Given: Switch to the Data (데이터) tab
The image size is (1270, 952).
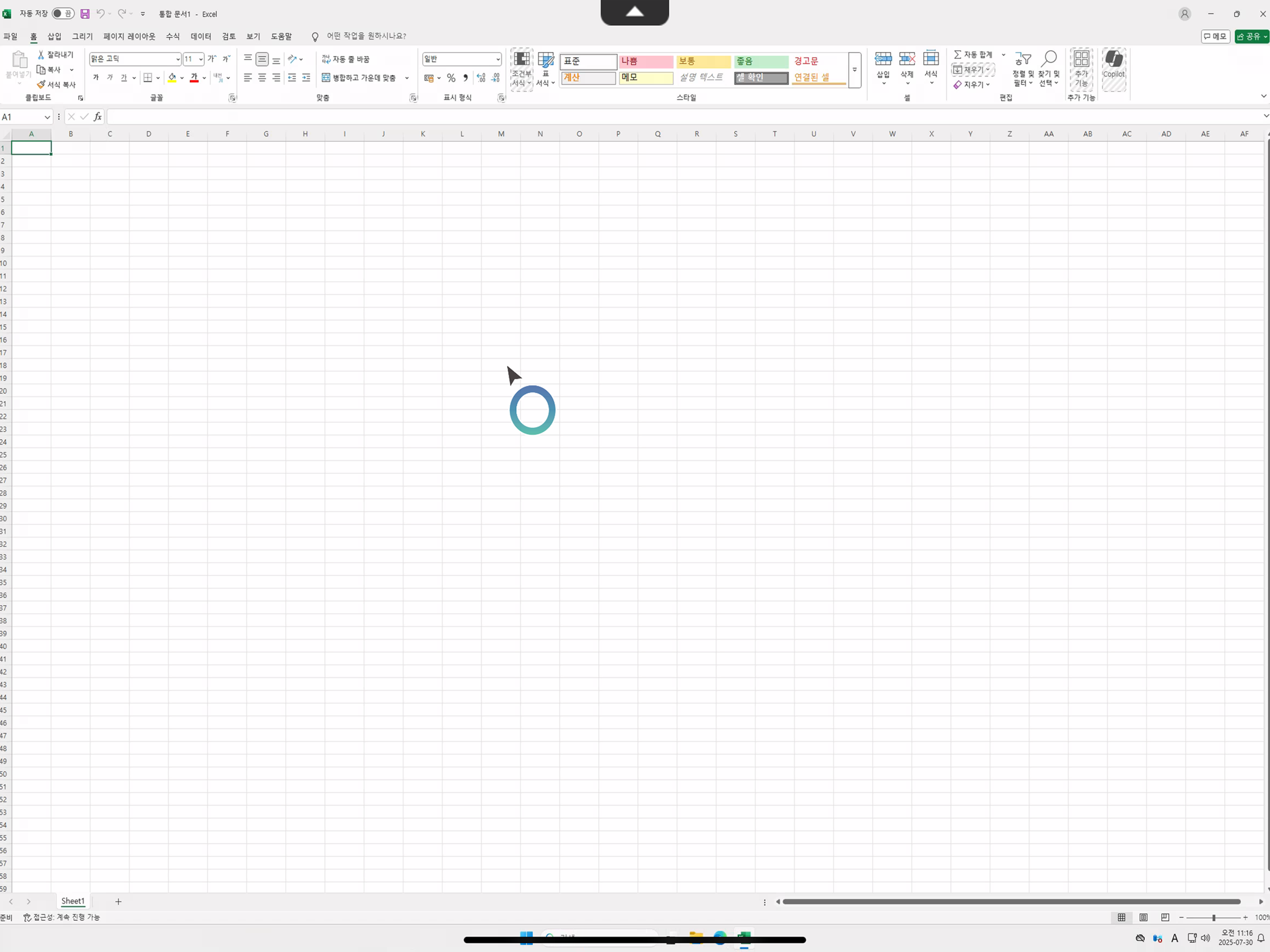Looking at the screenshot, I should [x=201, y=36].
